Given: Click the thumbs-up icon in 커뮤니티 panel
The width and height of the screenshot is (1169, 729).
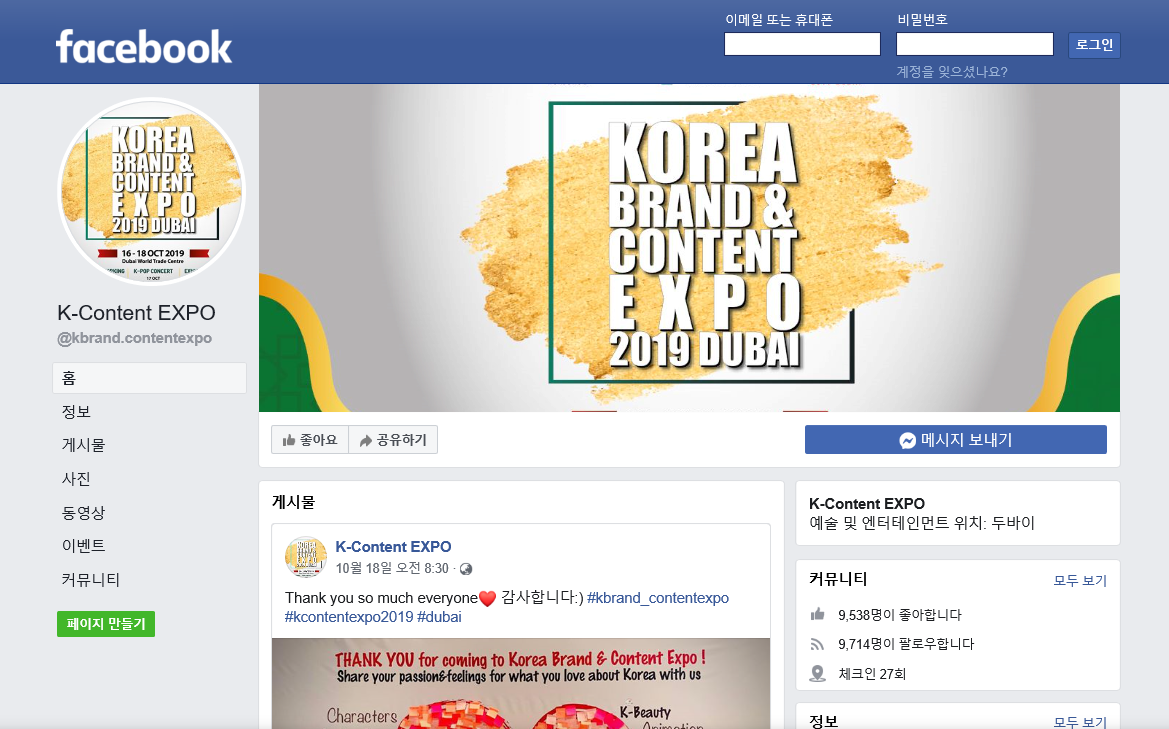Looking at the screenshot, I should click(x=818, y=614).
